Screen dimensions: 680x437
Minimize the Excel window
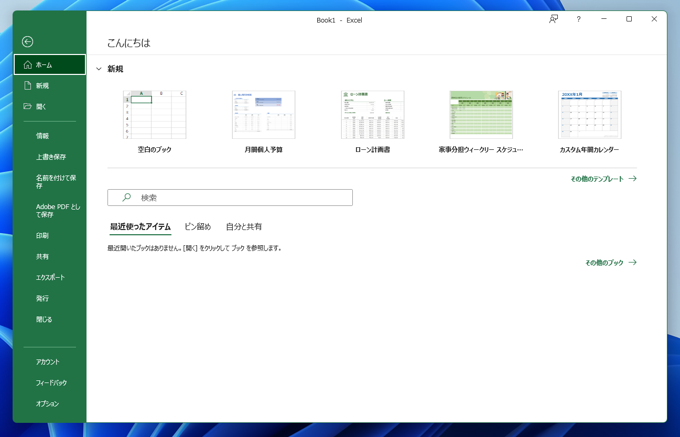click(x=604, y=19)
